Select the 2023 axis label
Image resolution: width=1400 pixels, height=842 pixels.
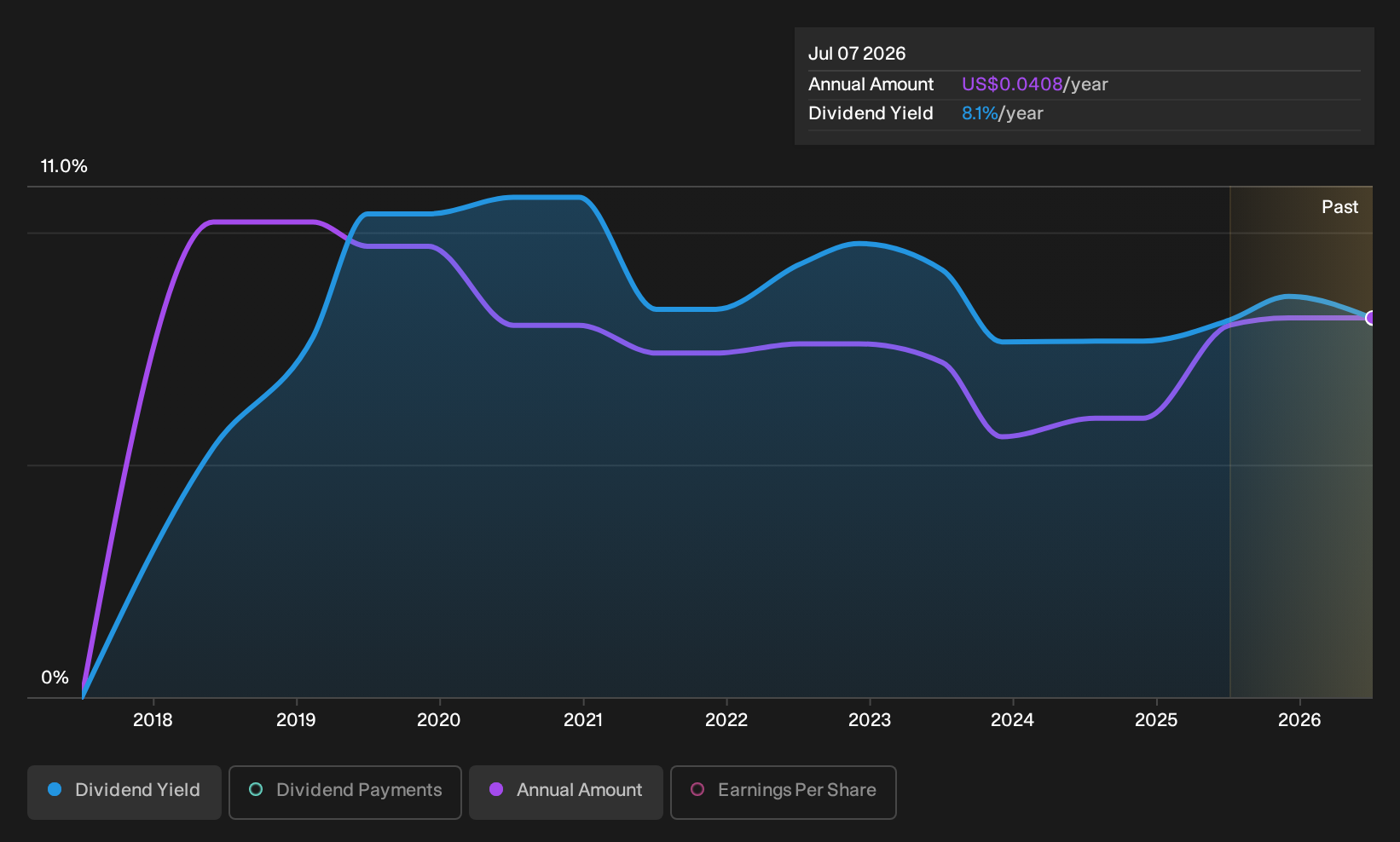click(870, 720)
